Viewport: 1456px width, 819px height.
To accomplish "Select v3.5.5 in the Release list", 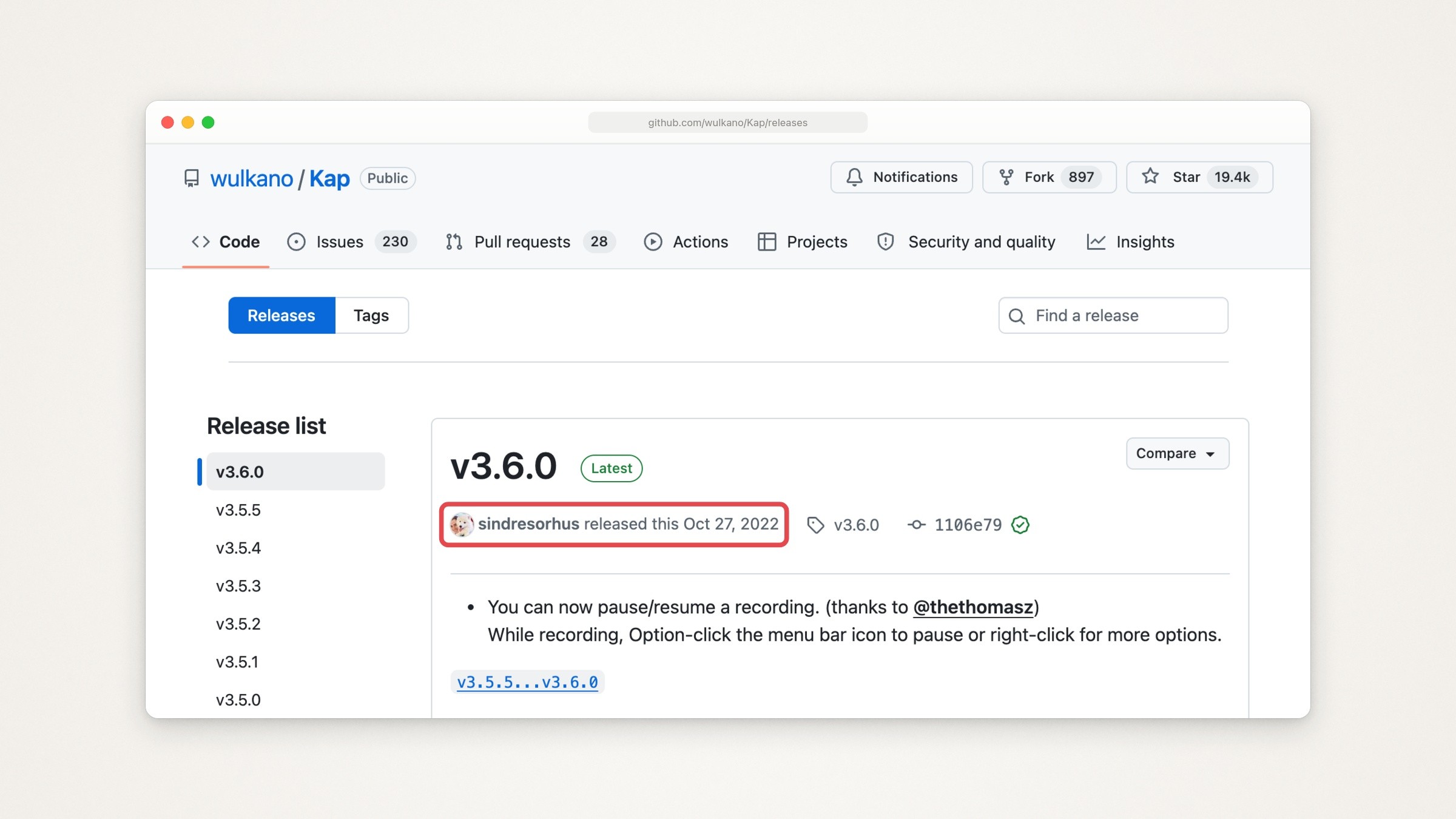I will pyautogui.click(x=238, y=510).
